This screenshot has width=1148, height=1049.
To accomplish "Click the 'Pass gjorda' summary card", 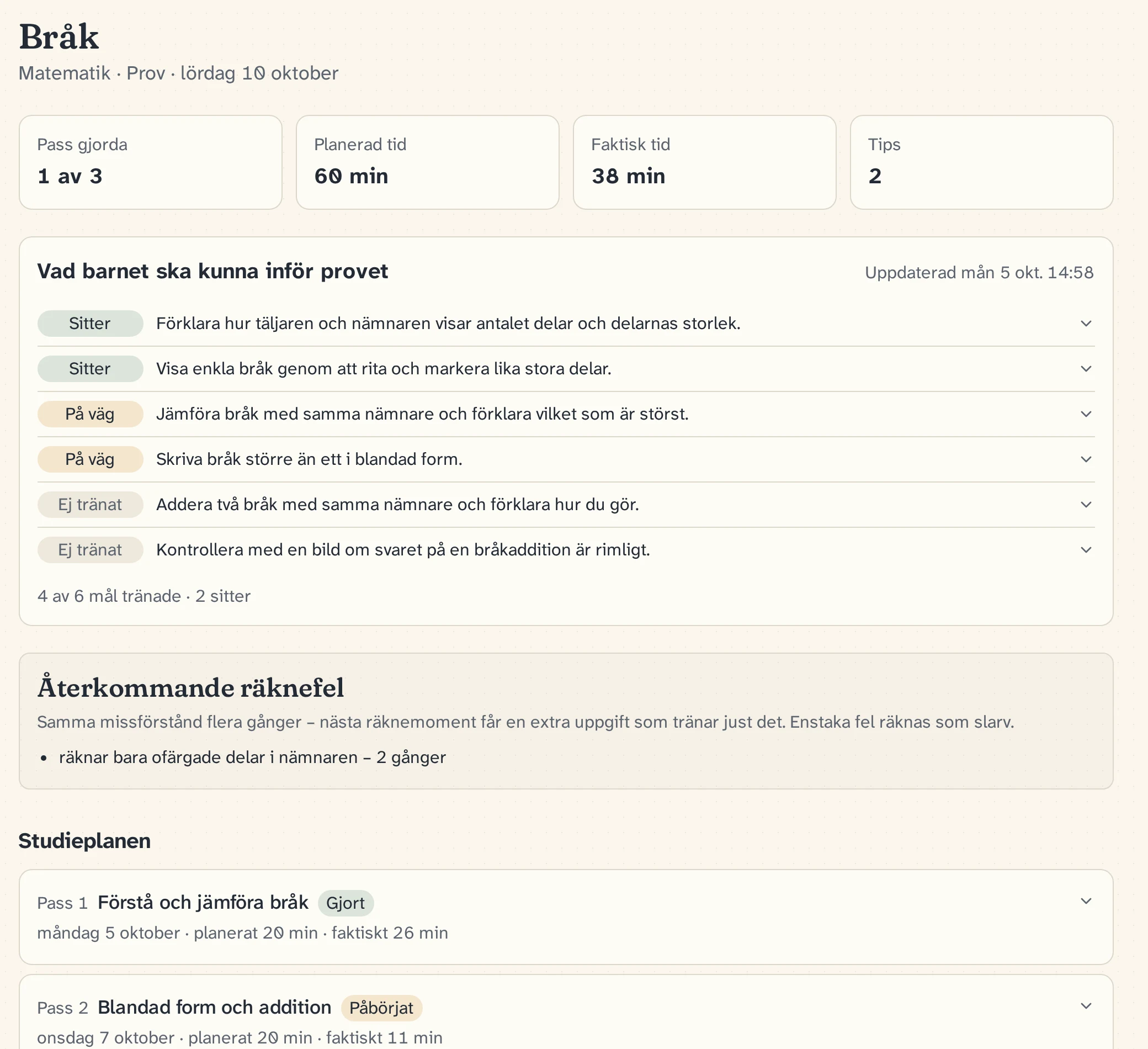I will (151, 162).
